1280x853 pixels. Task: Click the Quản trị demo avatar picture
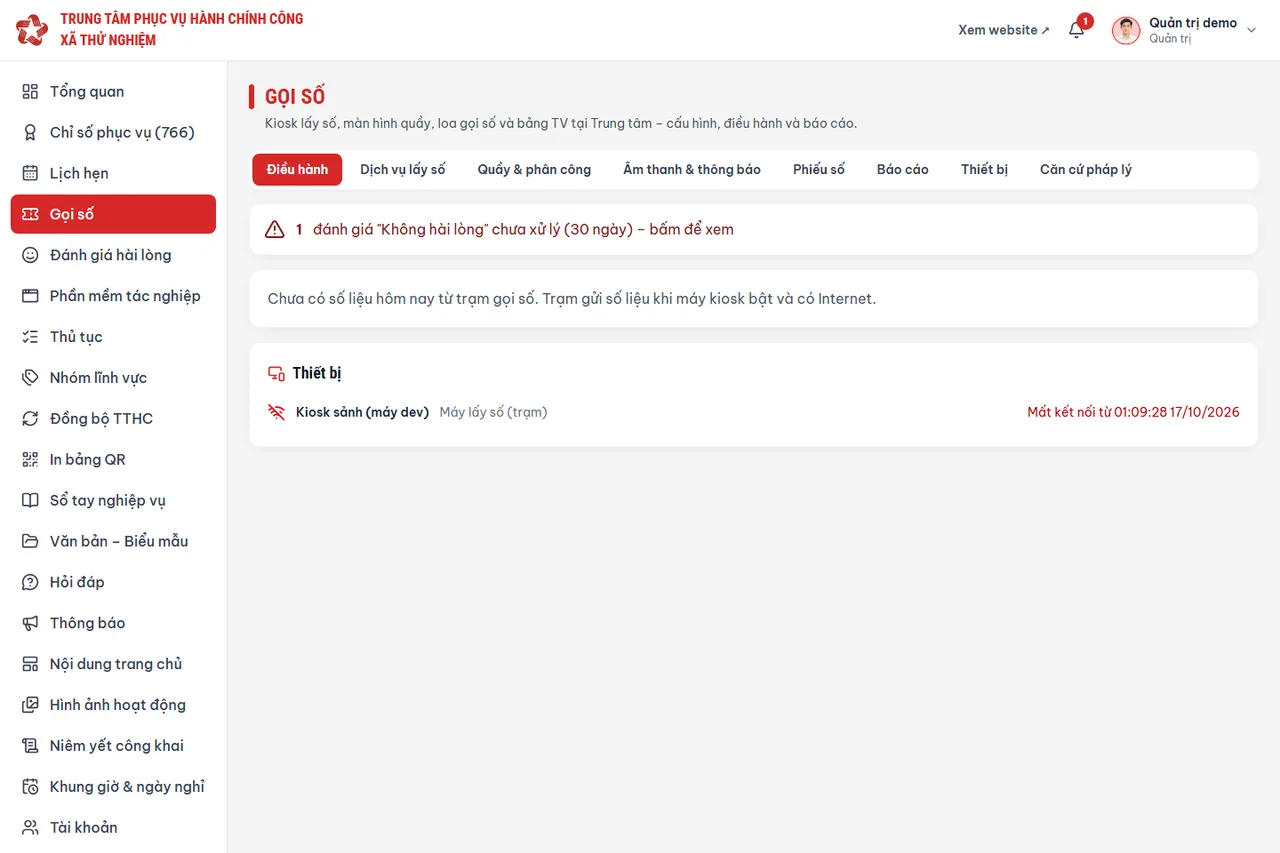1126,30
